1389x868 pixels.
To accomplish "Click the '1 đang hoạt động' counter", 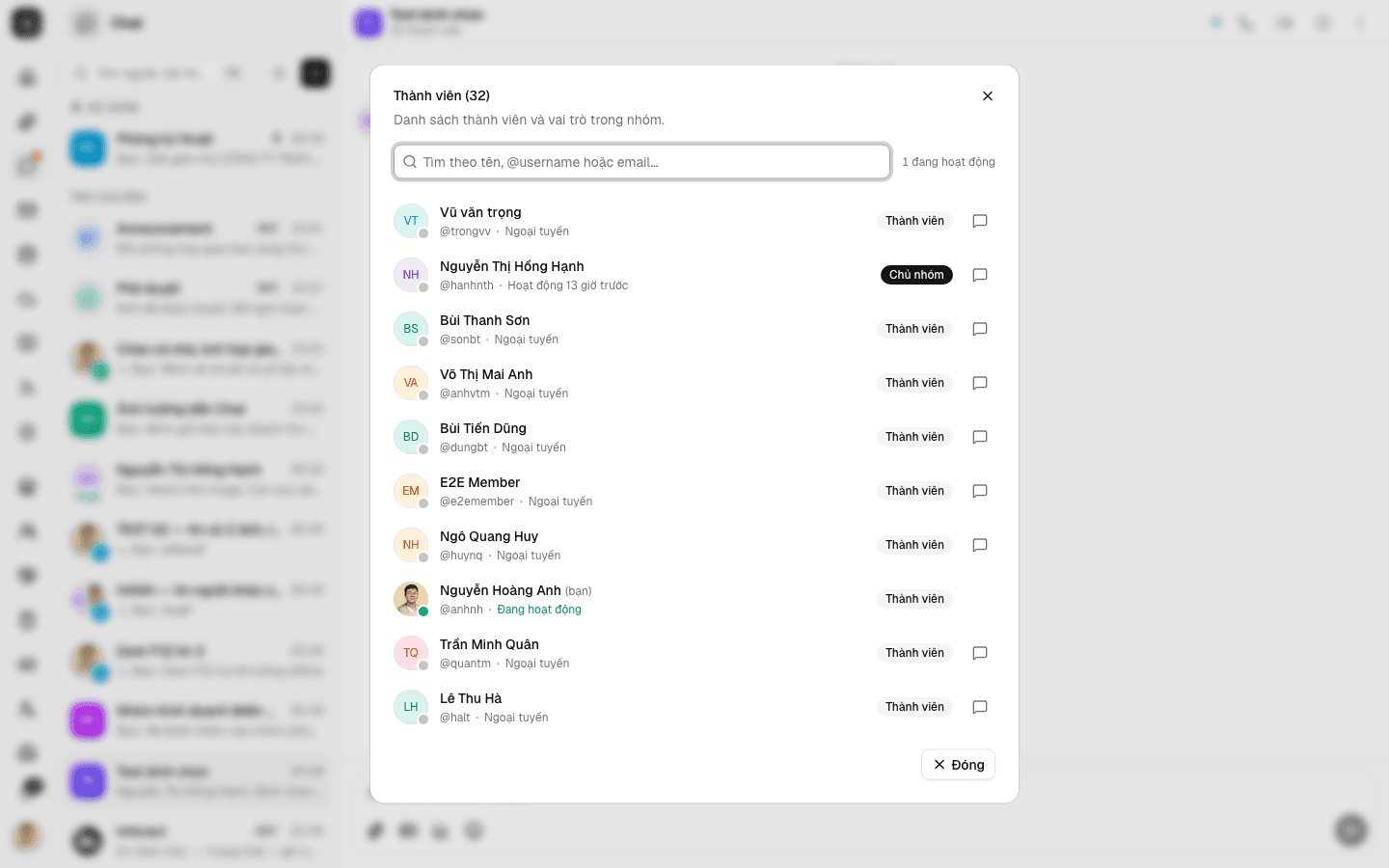I will click(x=948, y=162).
